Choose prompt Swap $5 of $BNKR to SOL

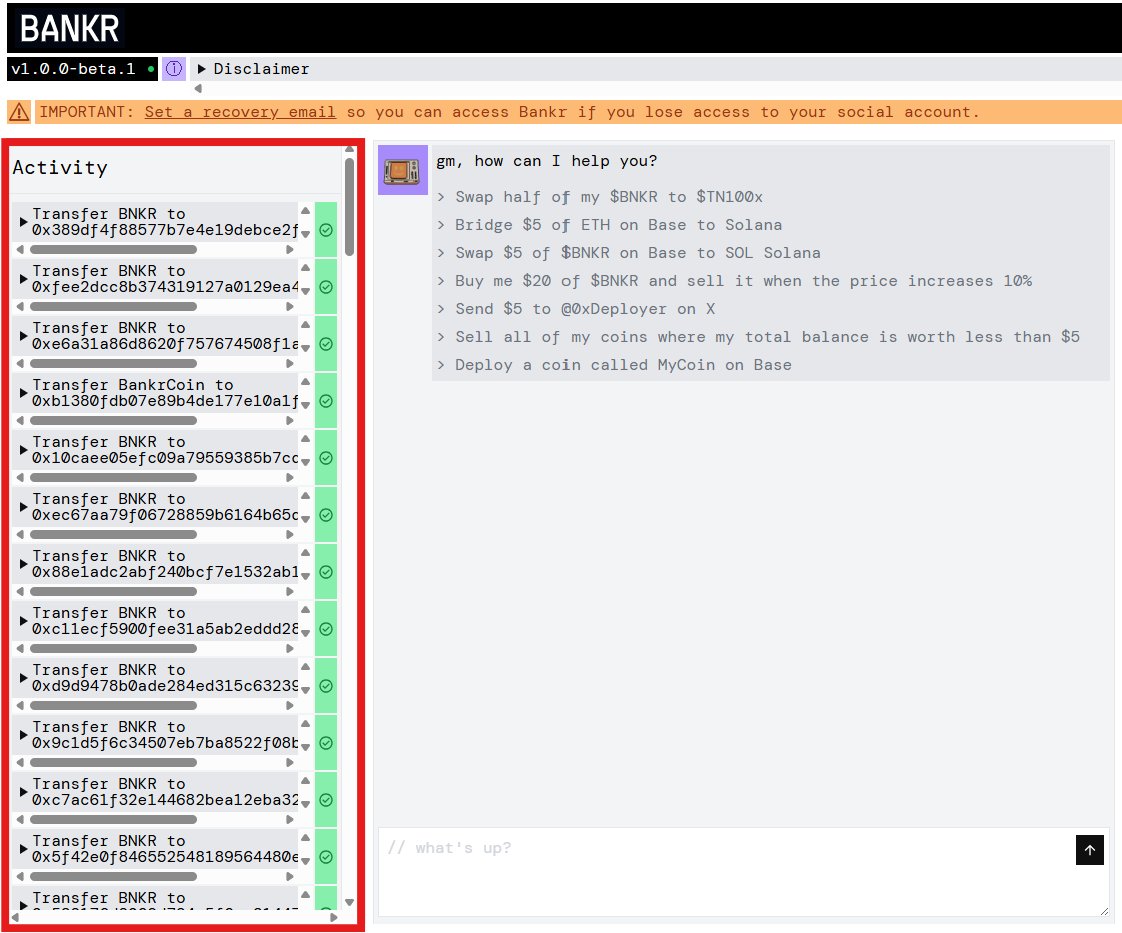638,253
